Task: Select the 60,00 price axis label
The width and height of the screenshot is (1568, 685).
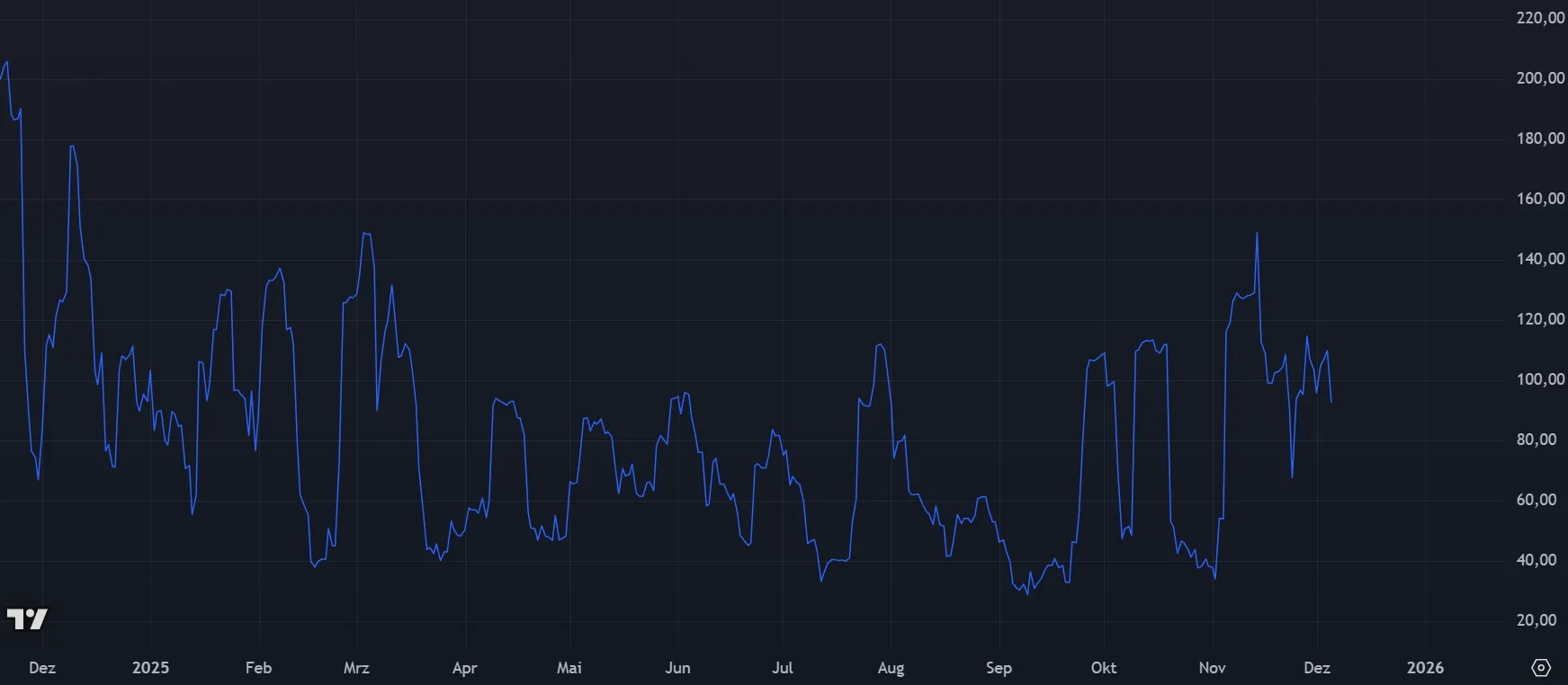Action: pos(1537,500)
